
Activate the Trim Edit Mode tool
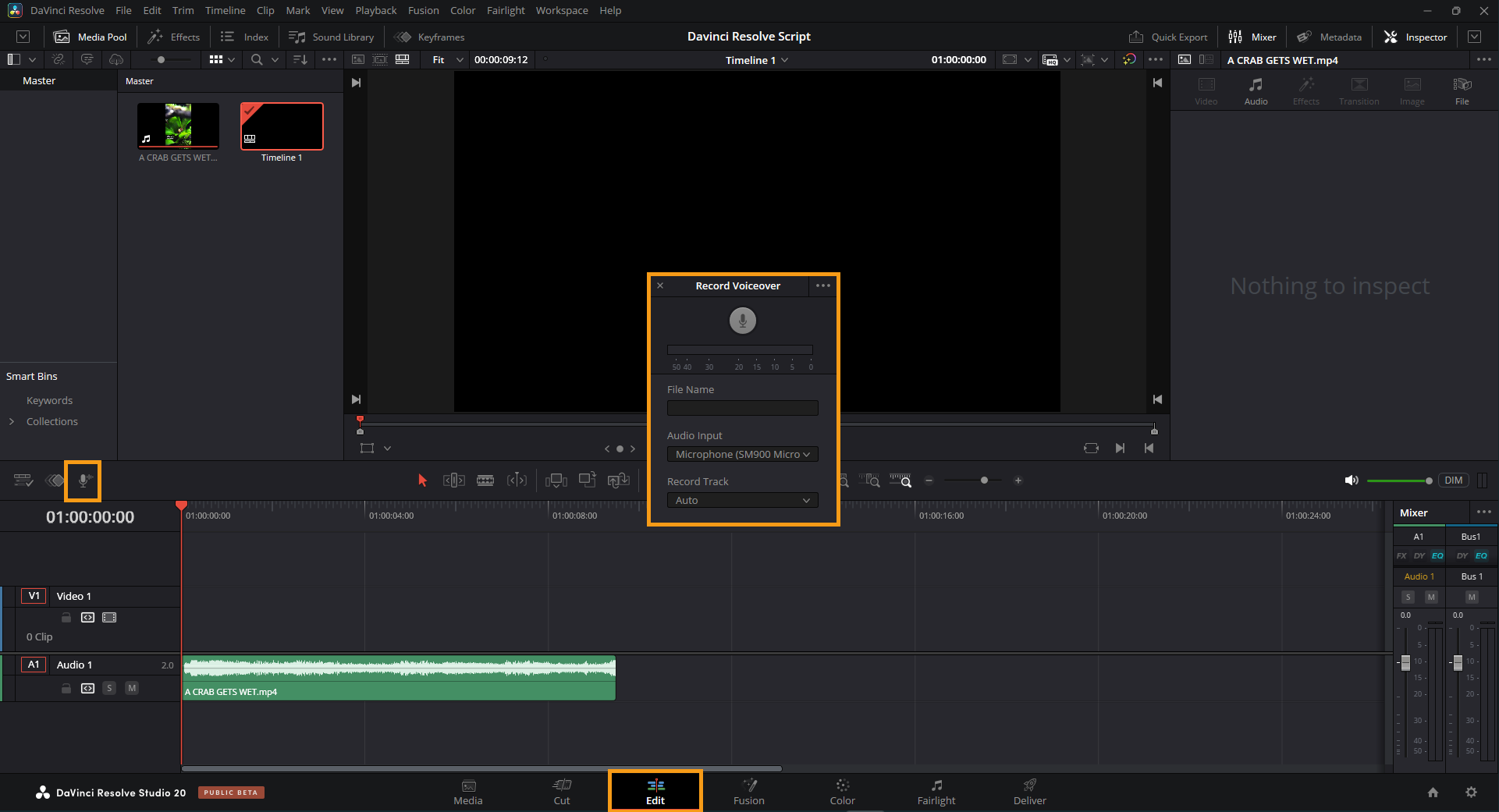click(x=454, y=480)
